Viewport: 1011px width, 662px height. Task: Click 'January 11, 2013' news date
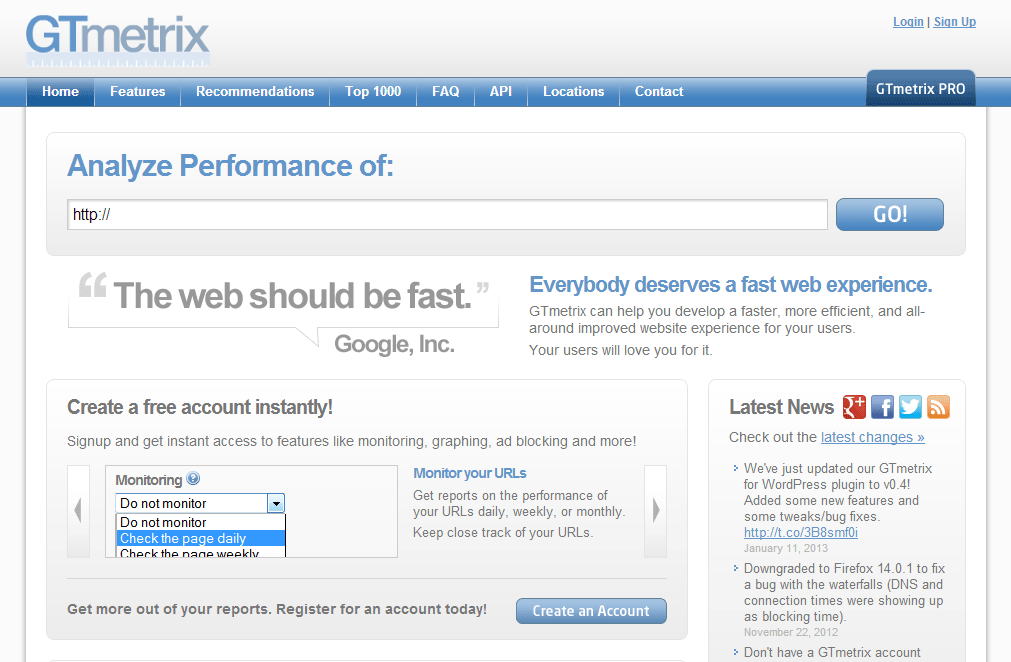tap(786, 549)
